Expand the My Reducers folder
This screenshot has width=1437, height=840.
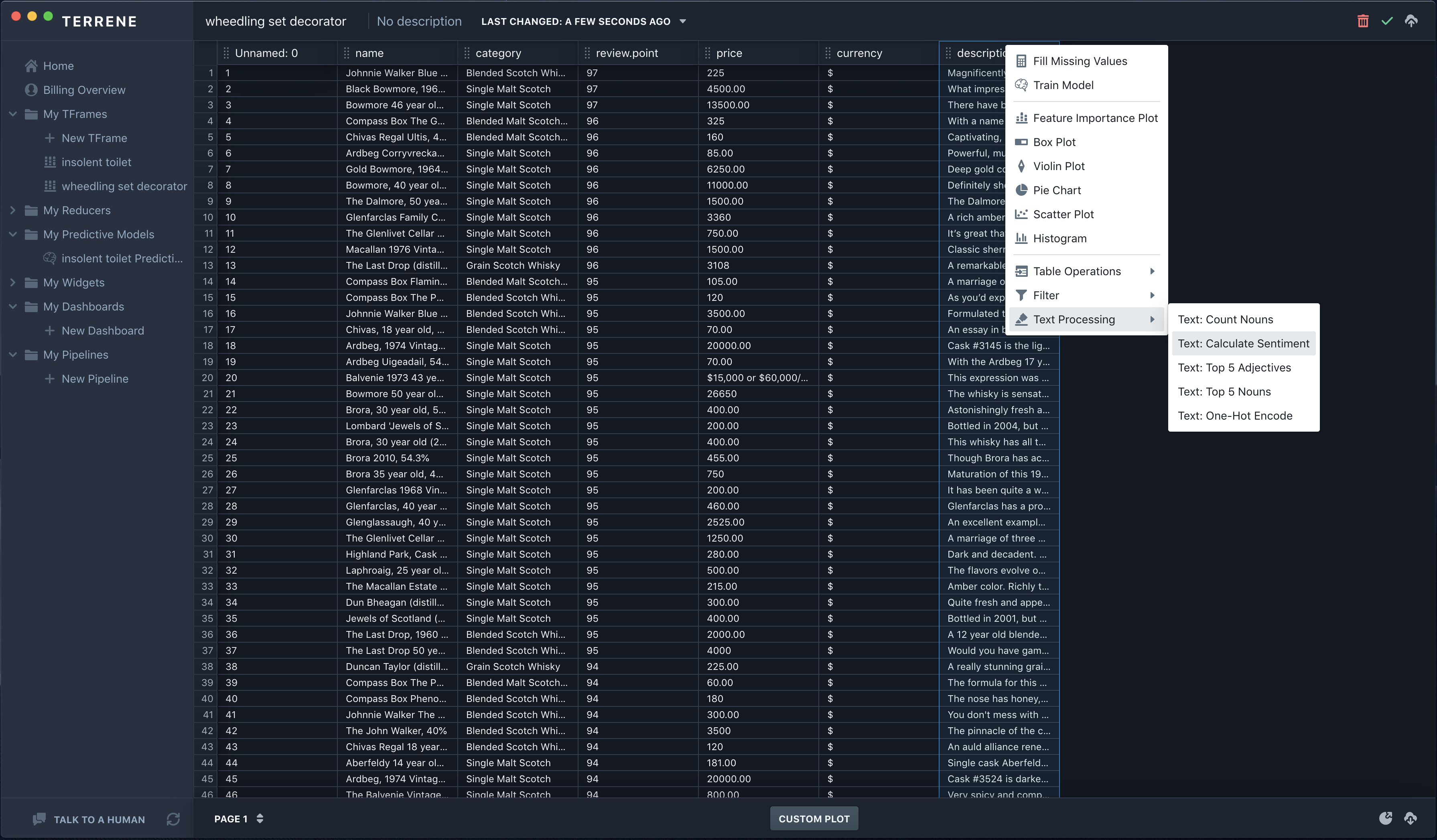(13, 211)
